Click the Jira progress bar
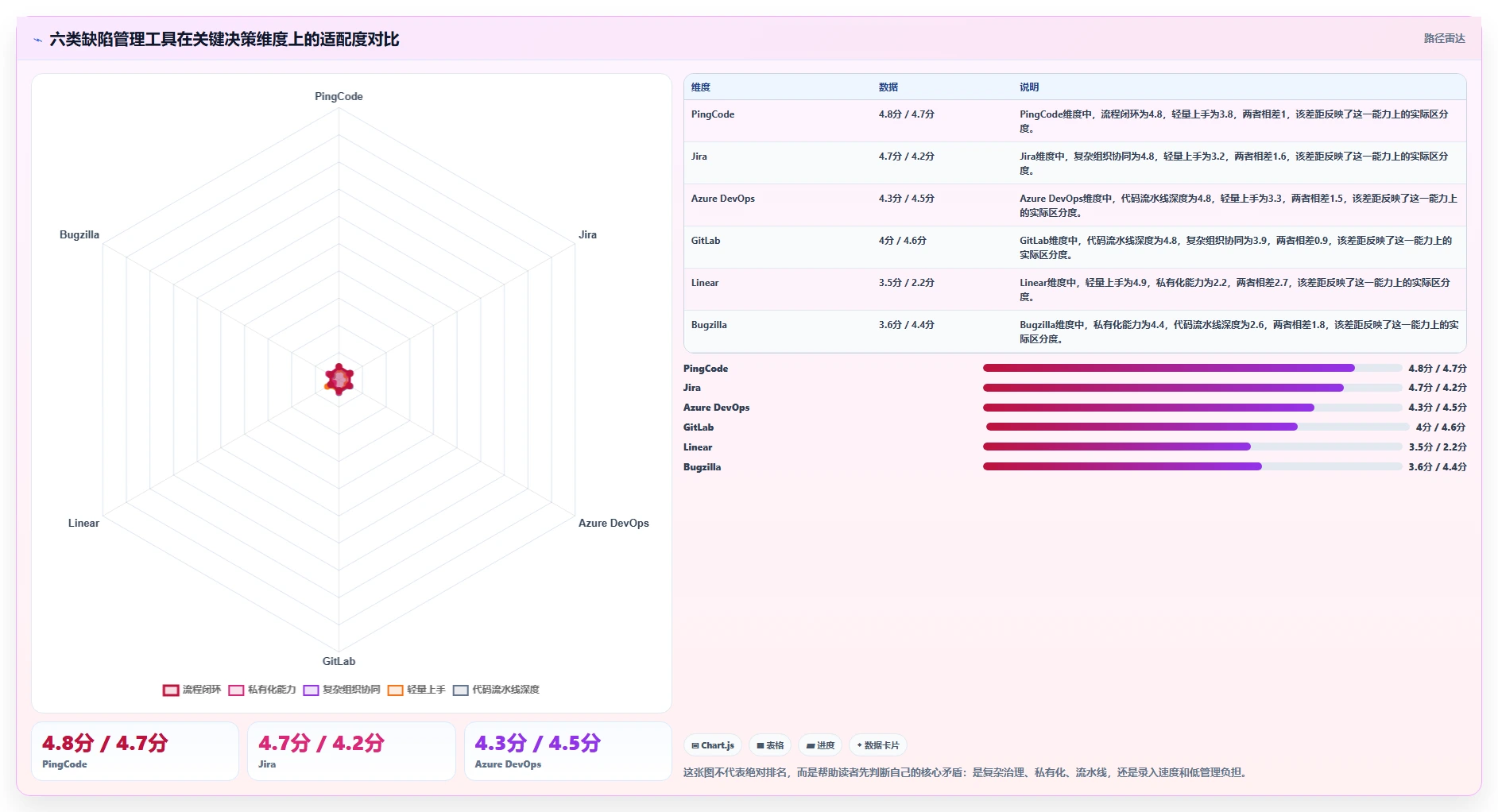The width and height of the screenshot is (1498, 812). (x=1192, y=388)
